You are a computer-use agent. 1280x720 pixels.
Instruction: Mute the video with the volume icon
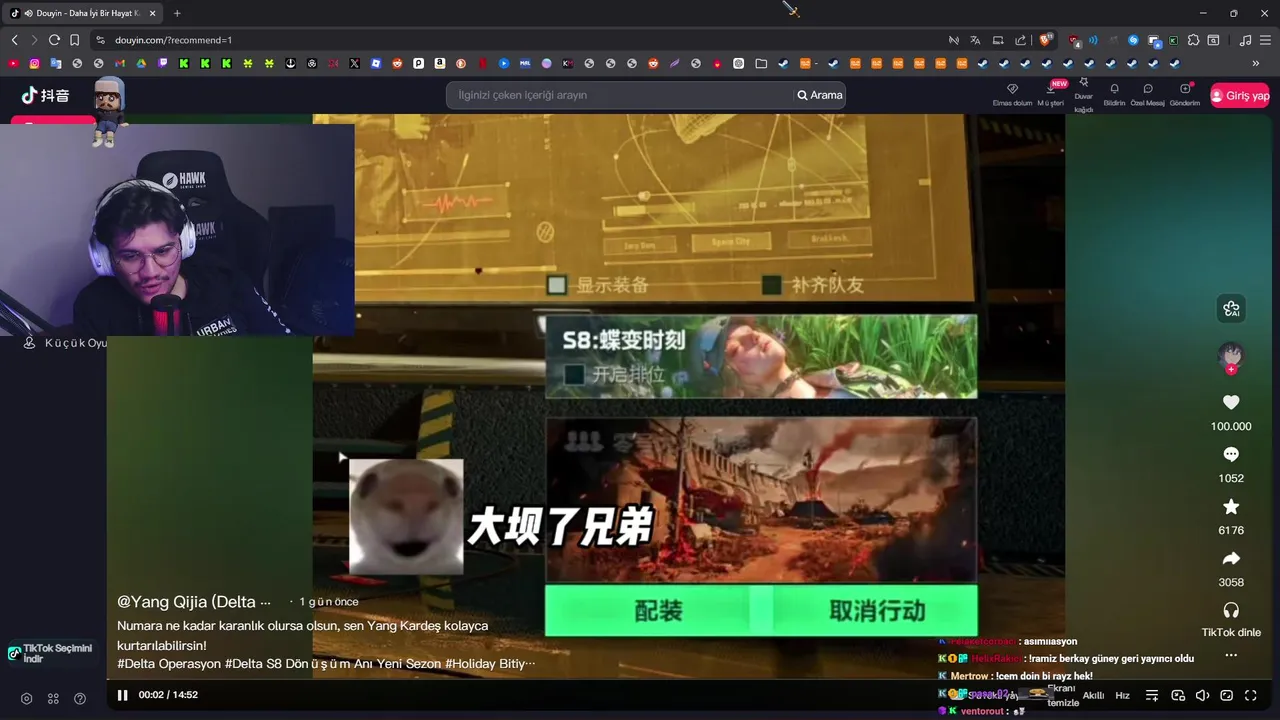click(x=1202, y=695)
